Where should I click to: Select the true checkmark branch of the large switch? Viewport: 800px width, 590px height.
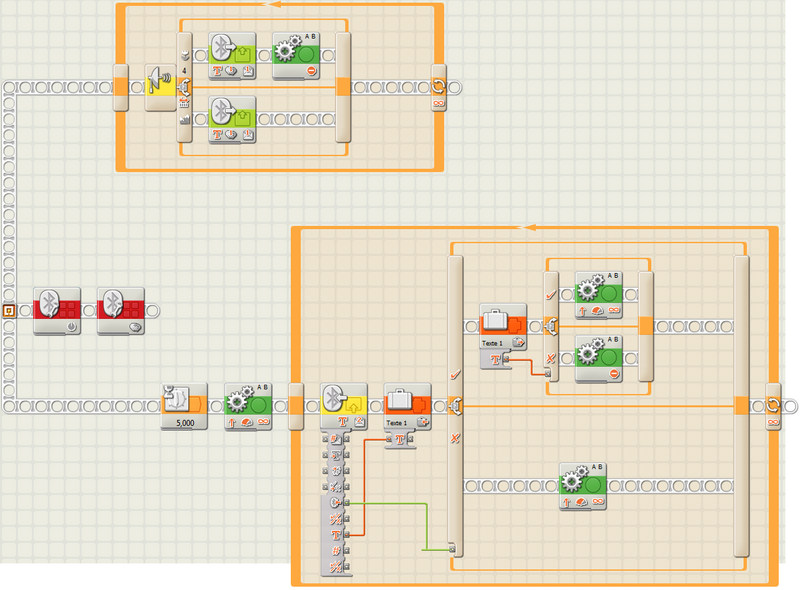[455, 373]
